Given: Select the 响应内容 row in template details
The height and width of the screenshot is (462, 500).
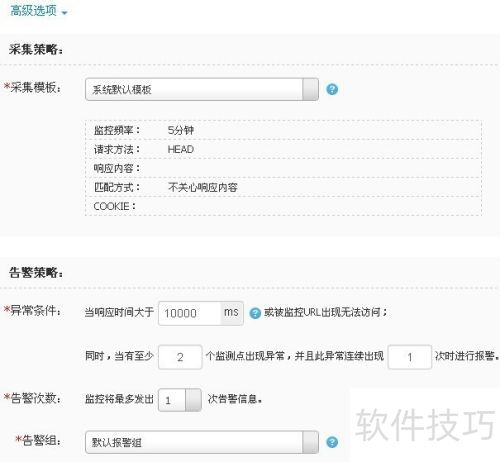Looking at the screenshot, I should 283,168.
